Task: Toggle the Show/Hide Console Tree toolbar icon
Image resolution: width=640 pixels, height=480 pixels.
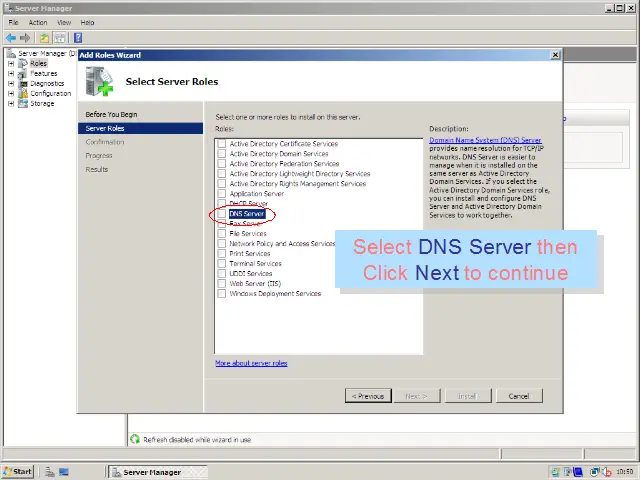Action: pyautogui.click(x=60, y=38)
